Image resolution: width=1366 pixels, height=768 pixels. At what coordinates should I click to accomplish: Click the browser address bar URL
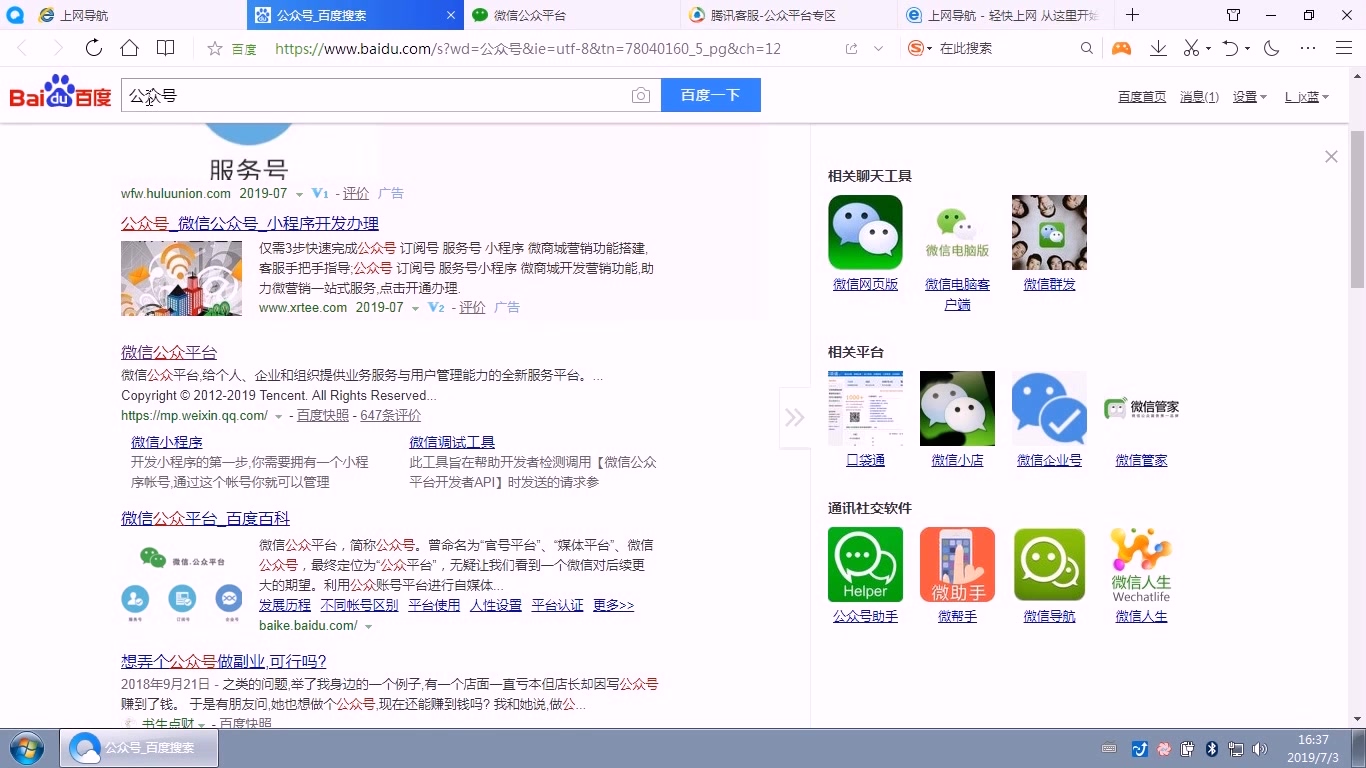click(528, 48)
